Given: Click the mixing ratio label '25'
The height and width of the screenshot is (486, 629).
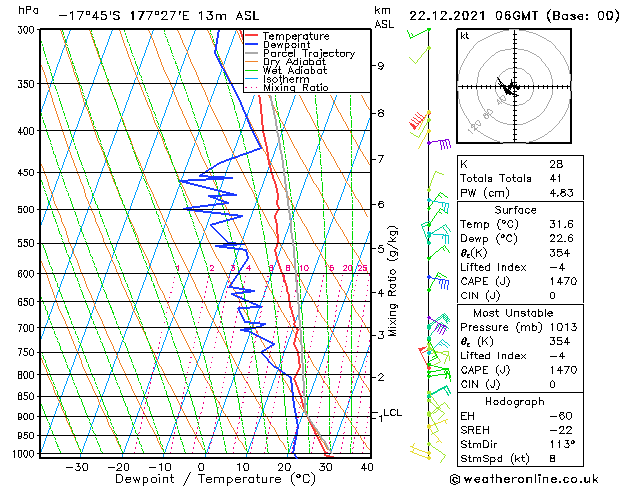Looking at the screenshot, I should coord(363,268).
